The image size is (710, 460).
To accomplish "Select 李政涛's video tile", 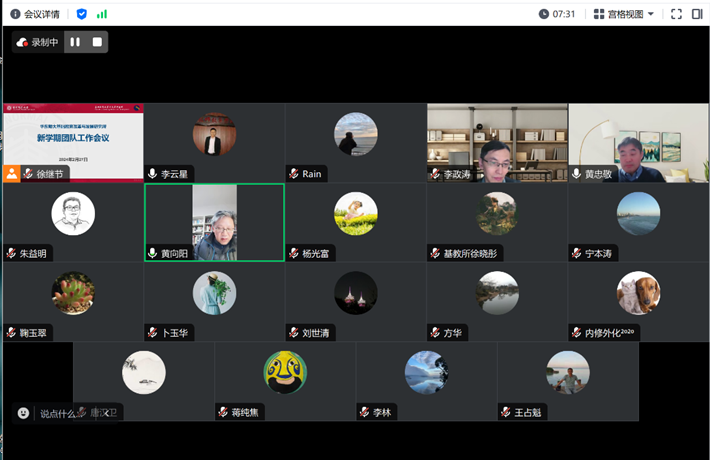I will coord(497,143).
